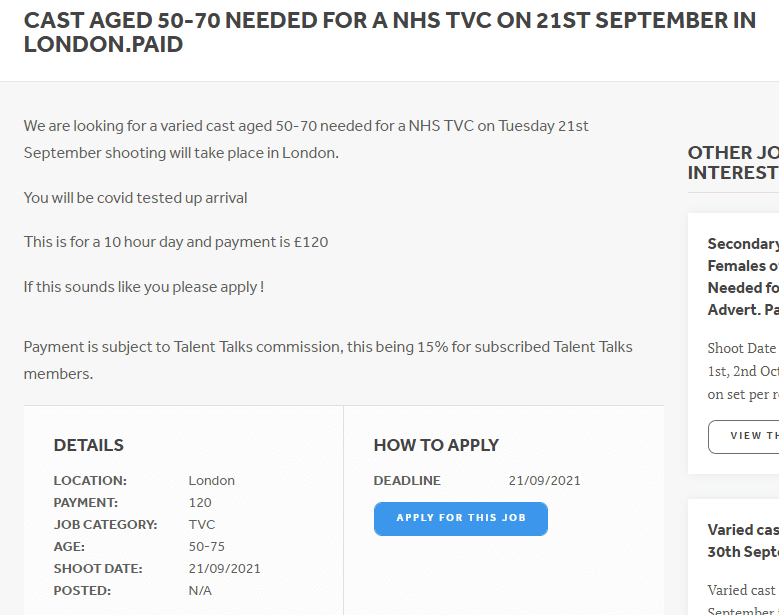This screenshot has width=779, height=615.
Task: Click the Shoot Date description in the sidebar card
Action: click(743, 371)
